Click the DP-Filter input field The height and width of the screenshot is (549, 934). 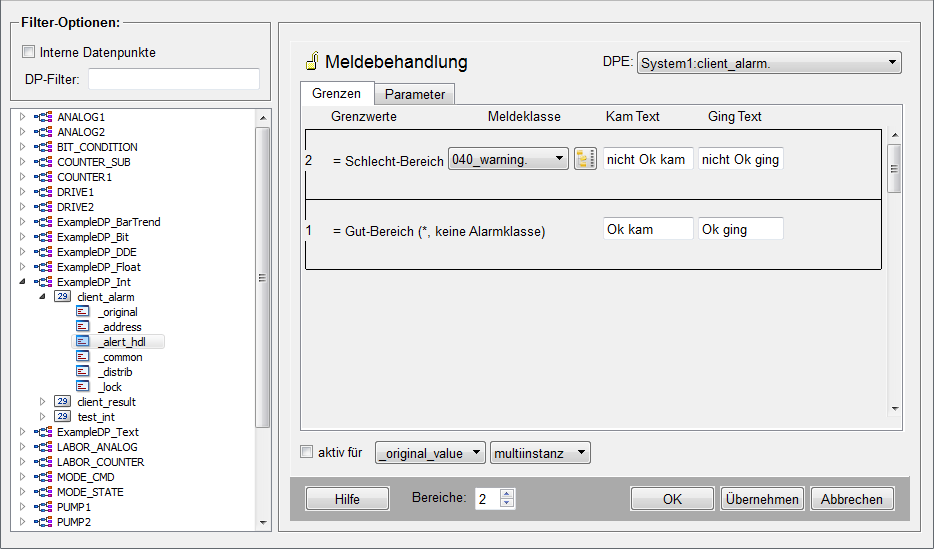point(173,79)
